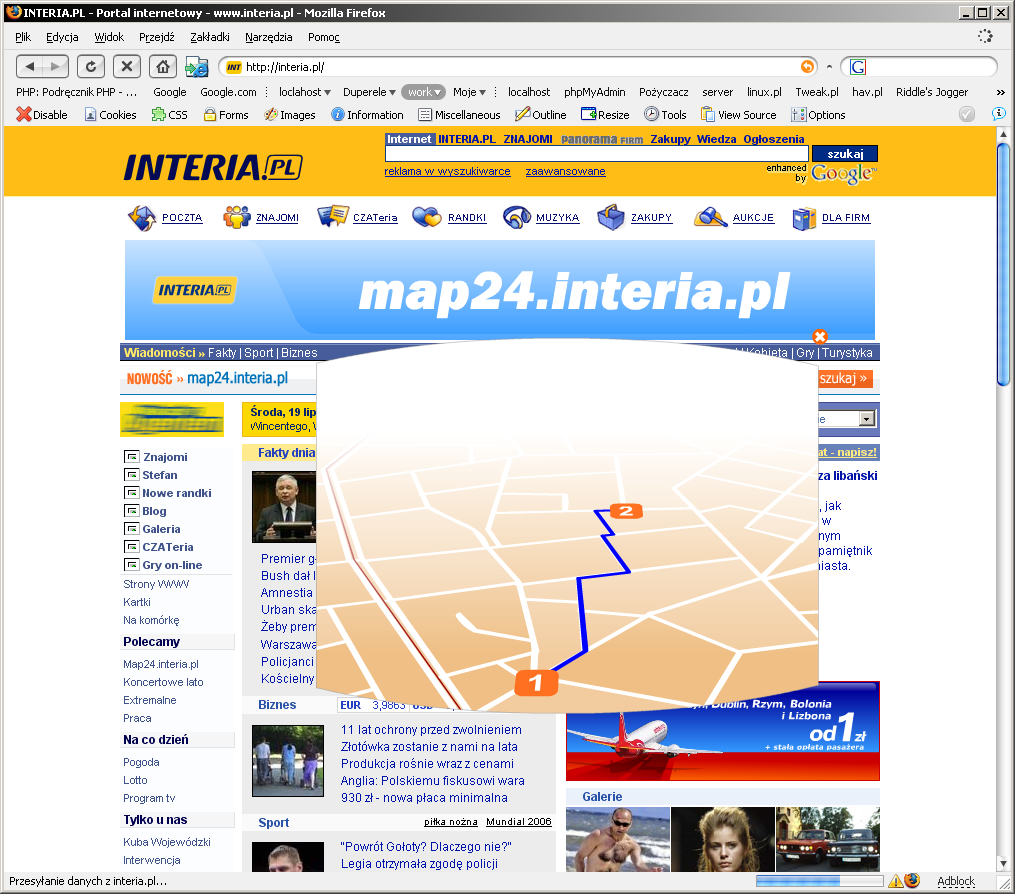The image size is (1015, 894).
Task: Open the Plik menu
Action: tap(23, 37)
